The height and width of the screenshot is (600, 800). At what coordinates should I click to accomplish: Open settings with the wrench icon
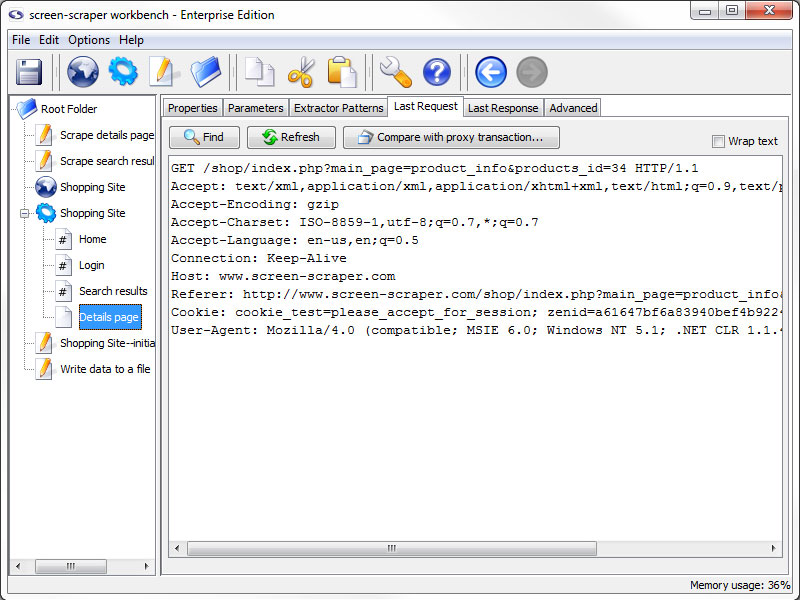(x=395, y=72)
